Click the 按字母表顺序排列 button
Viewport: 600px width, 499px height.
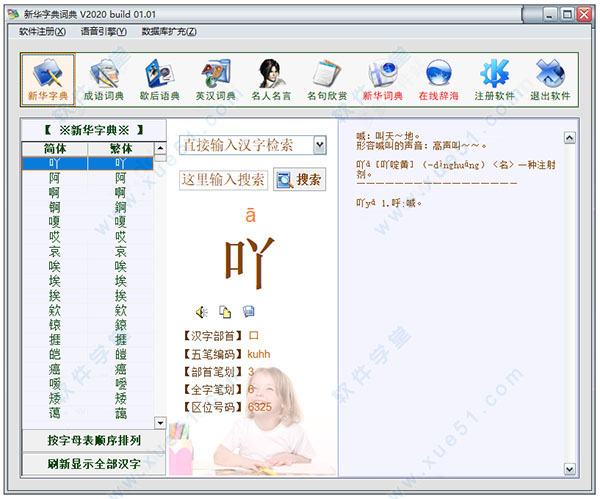[93, 440]
